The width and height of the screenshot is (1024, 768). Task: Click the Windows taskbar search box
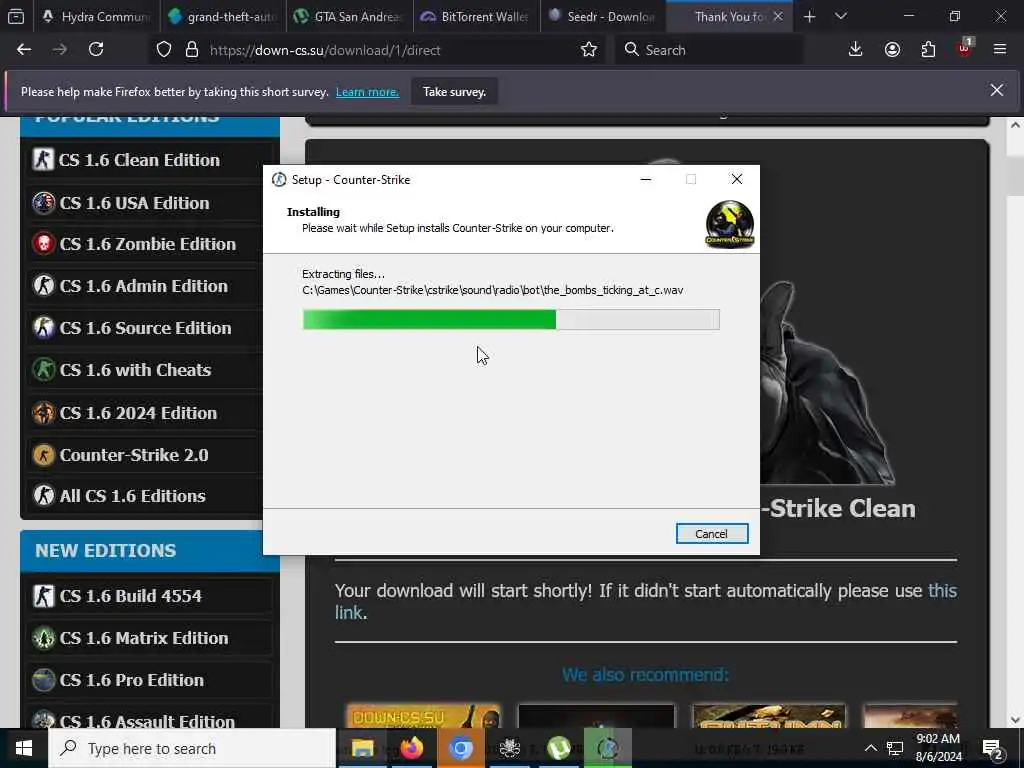[192, 748]
